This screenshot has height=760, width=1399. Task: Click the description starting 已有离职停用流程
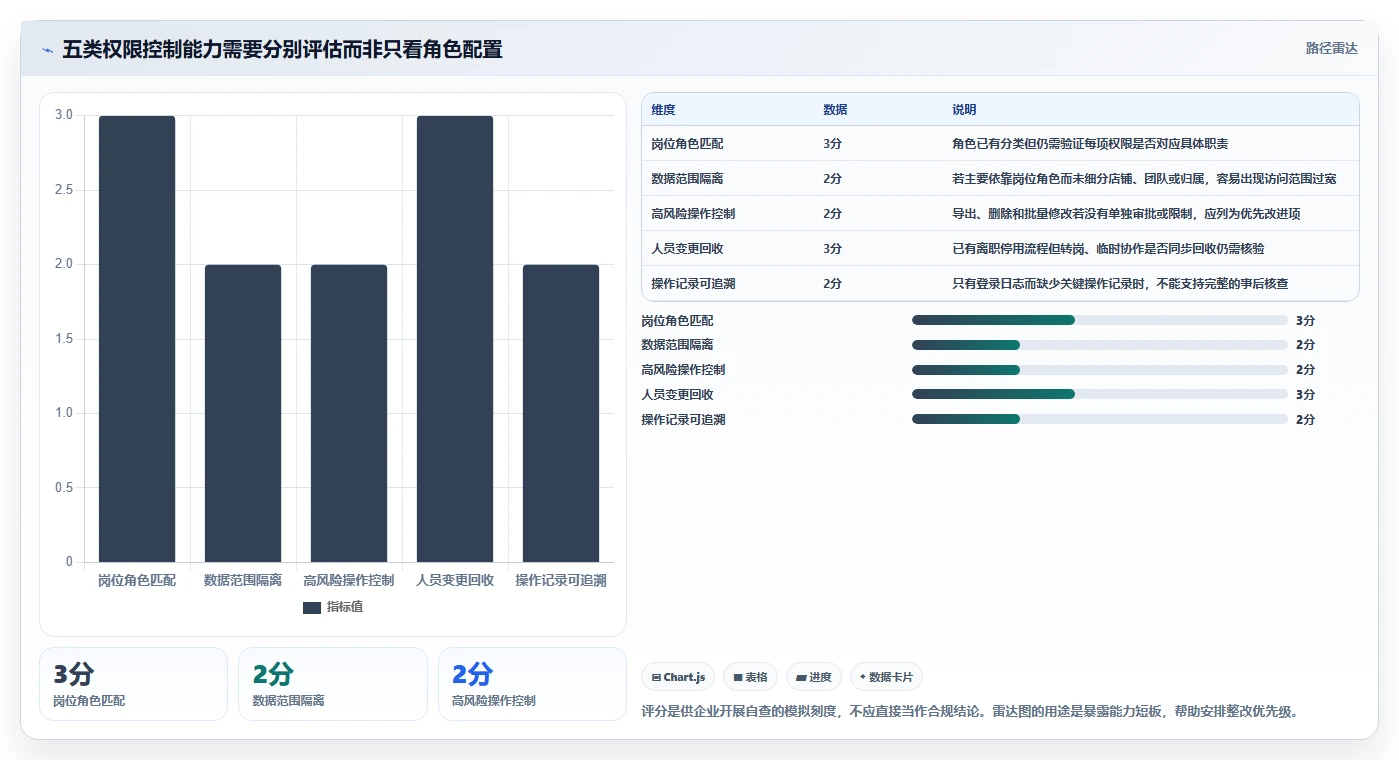pos(1108,249)
